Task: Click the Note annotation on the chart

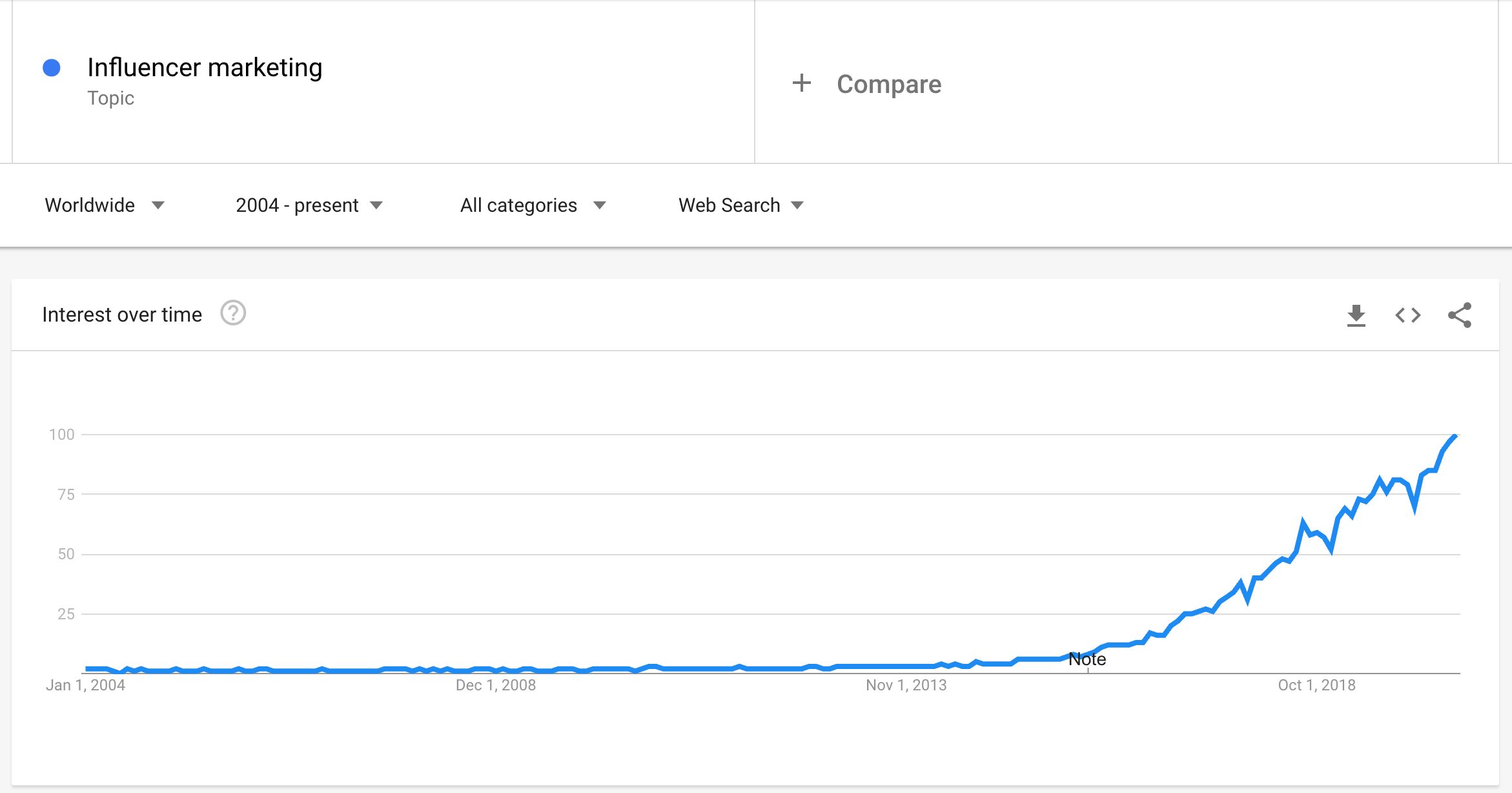Action: 1088,659
